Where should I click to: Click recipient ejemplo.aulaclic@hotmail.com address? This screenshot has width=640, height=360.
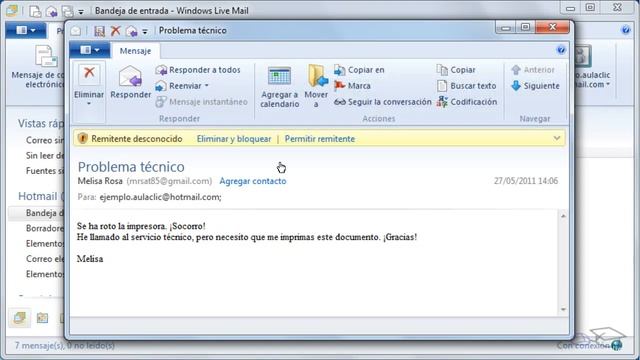160,197
